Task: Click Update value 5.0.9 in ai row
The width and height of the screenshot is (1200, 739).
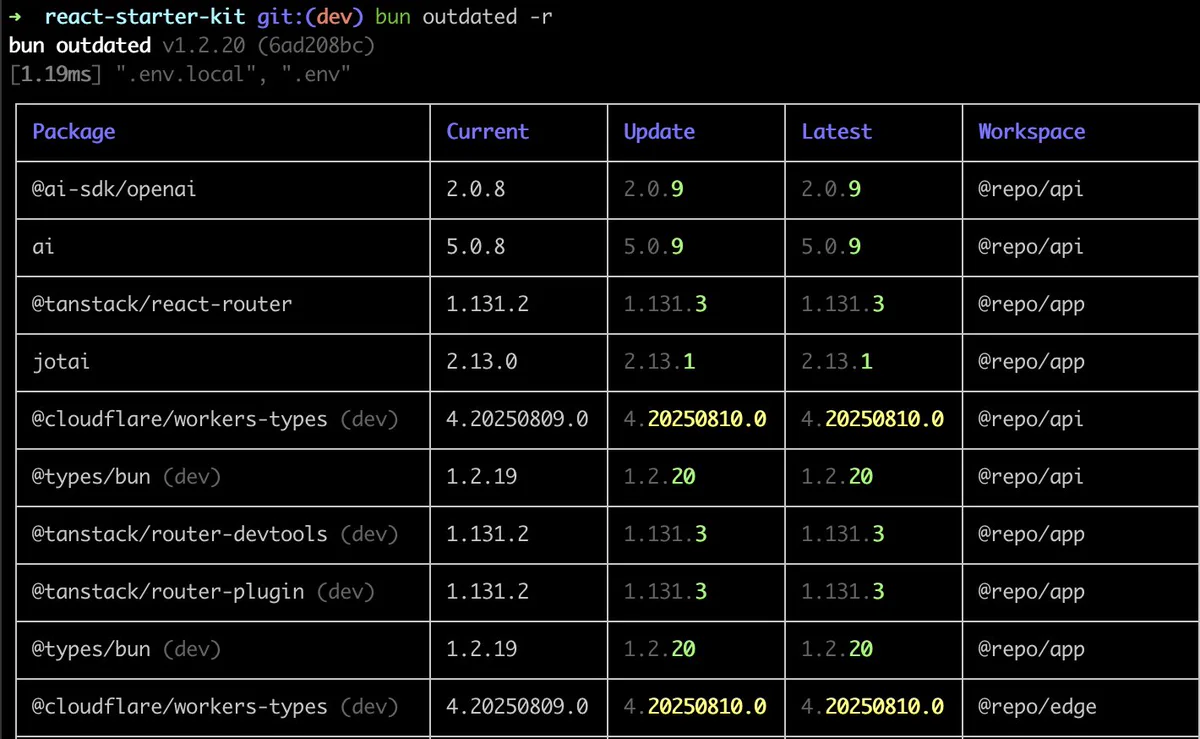Action: pos(653,246)
